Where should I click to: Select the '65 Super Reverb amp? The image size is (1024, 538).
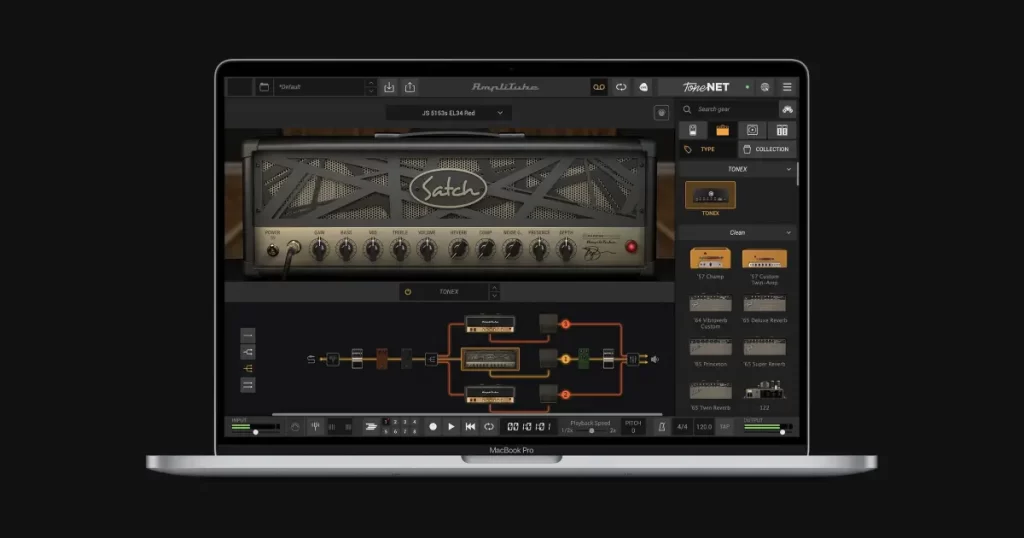pos(764,347)
